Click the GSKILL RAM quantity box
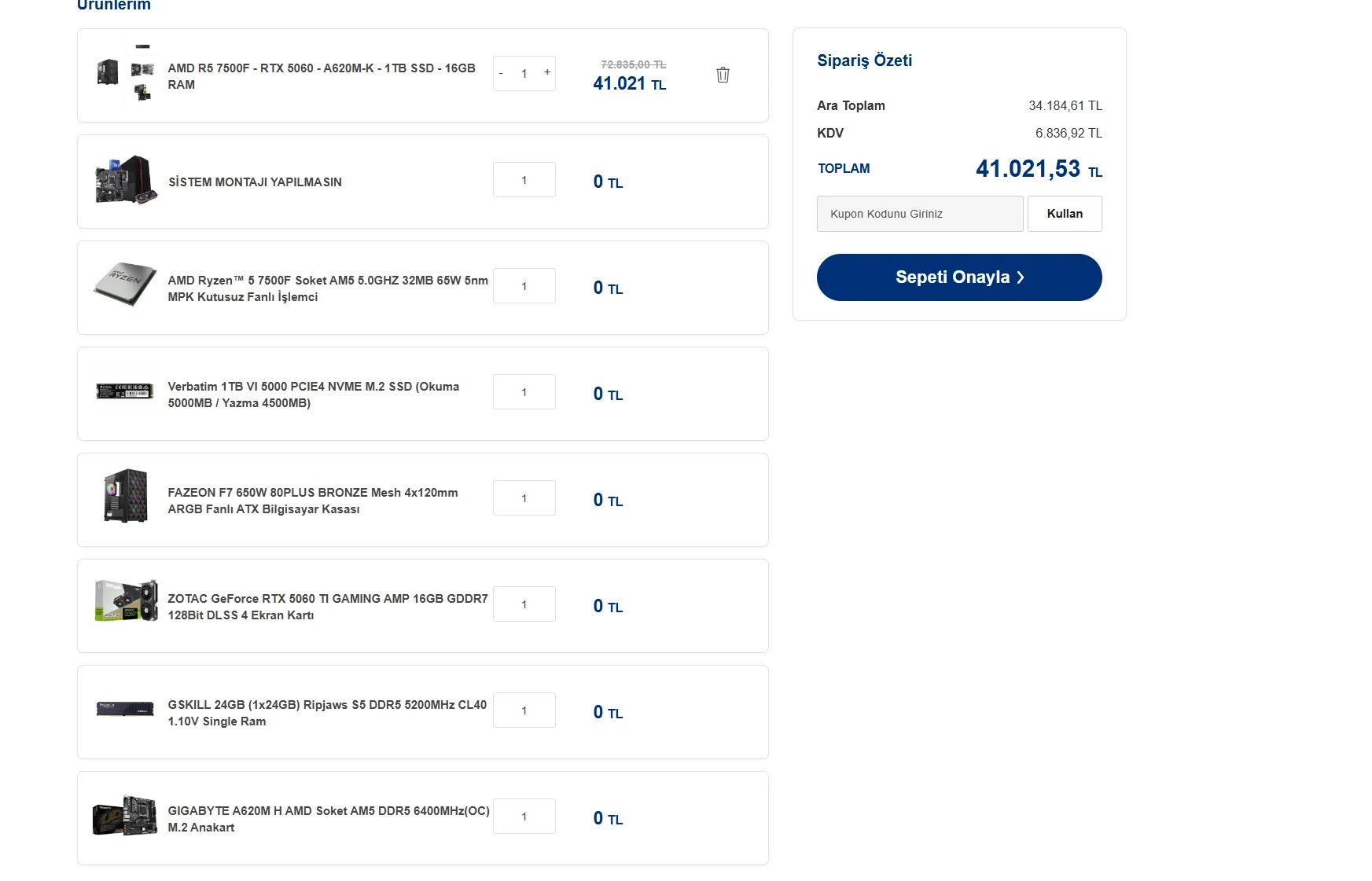1372x881 pixels. (524, 710)
